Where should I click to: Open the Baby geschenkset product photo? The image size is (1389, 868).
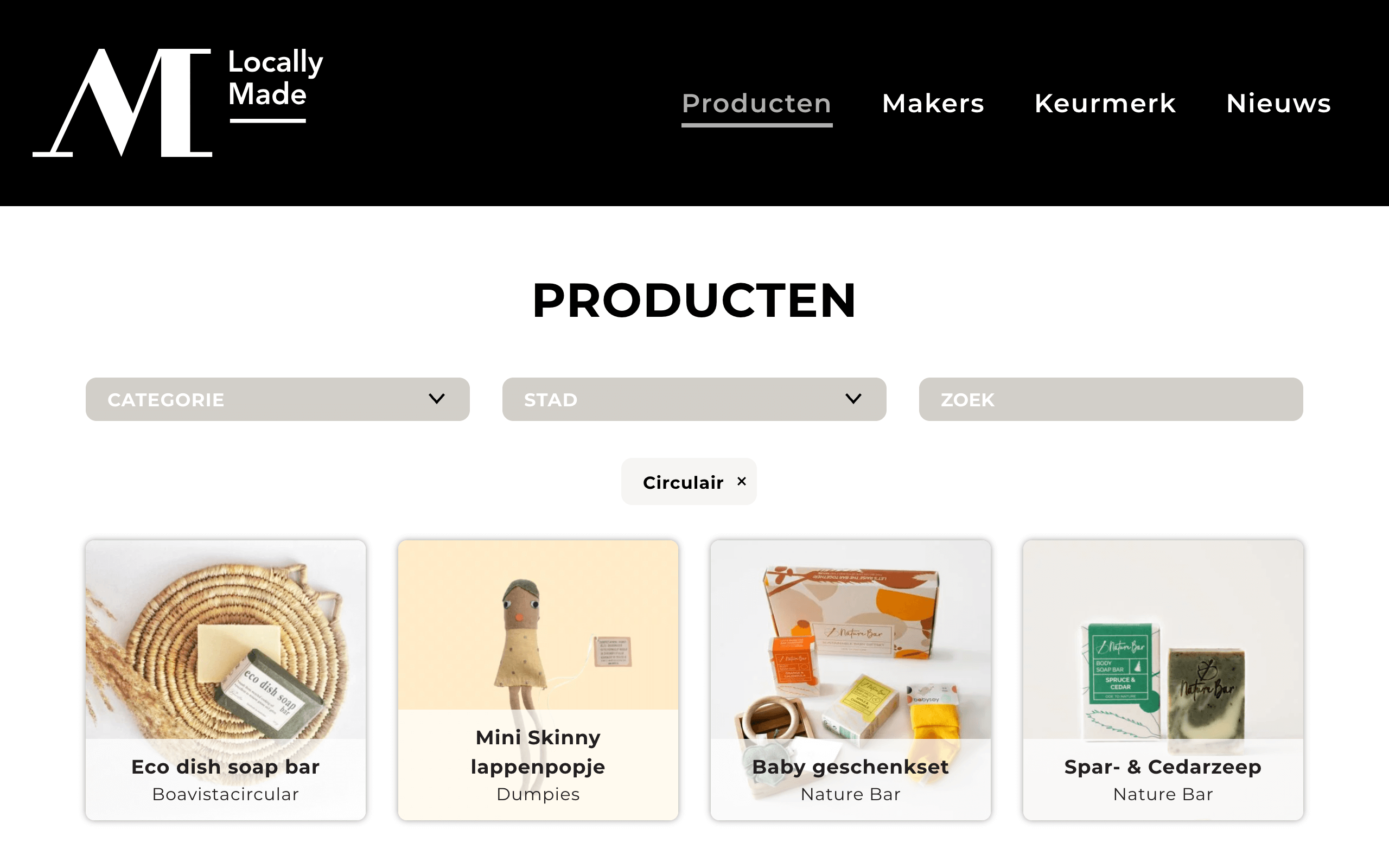tap(850, 639)
